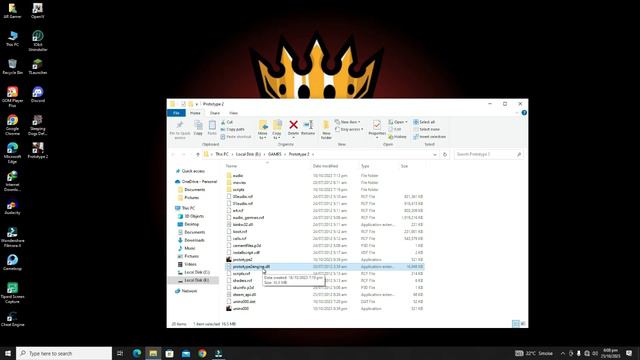Select Downloads in navigation pane
Image resolution: width=640 pixels, height=360 pixels.
pyautogui.click(x=191, y=240)
